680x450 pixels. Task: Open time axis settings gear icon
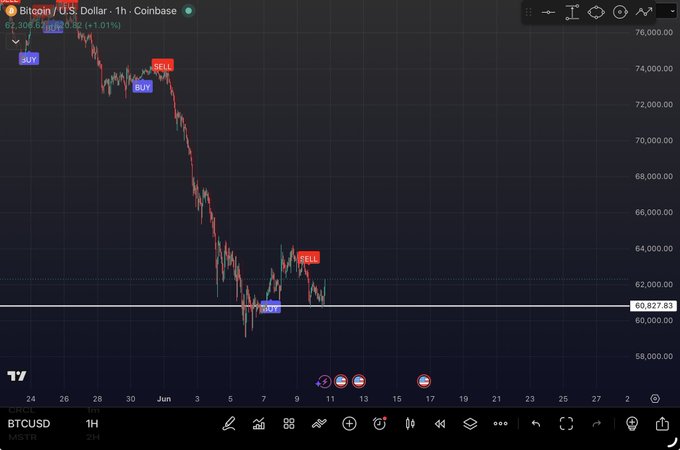655,398
